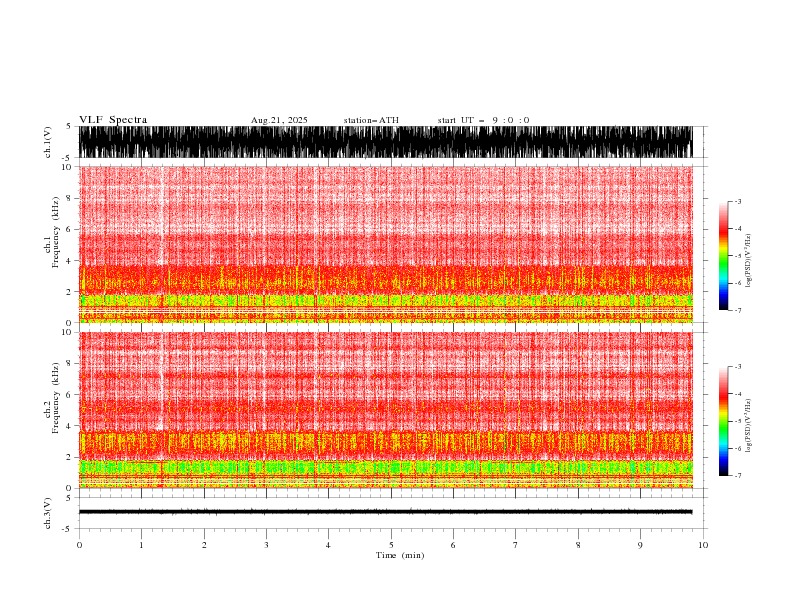
Task: Select the date text "Aug.21, 2025"
Action: 279,120
